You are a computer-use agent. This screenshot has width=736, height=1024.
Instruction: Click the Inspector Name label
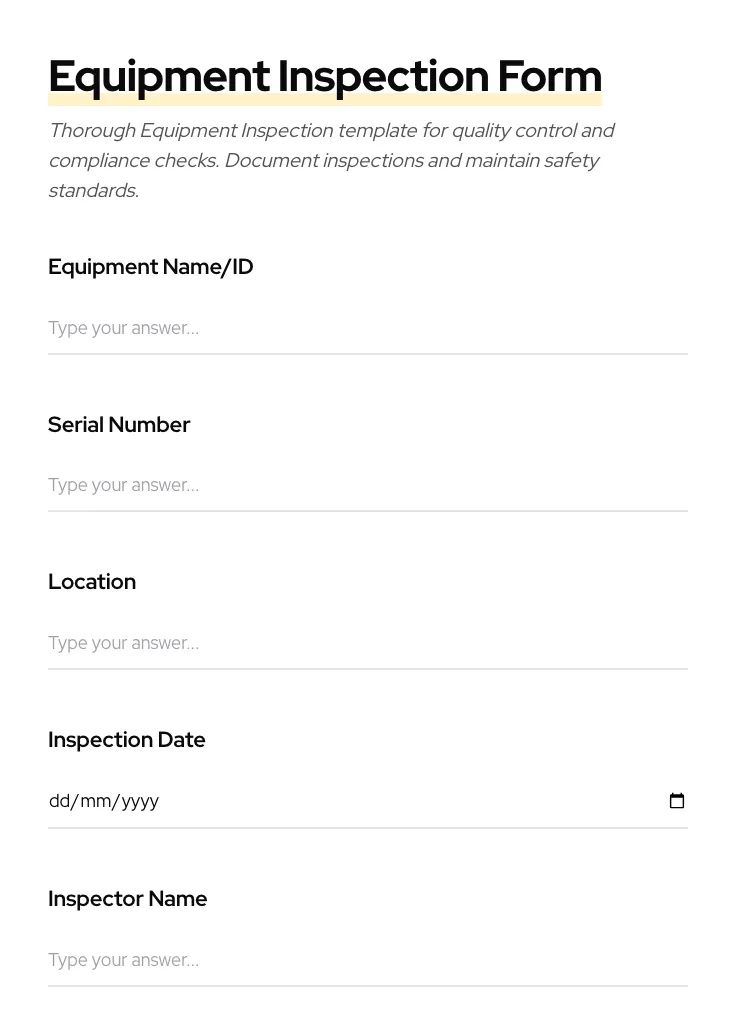(128, 898)
